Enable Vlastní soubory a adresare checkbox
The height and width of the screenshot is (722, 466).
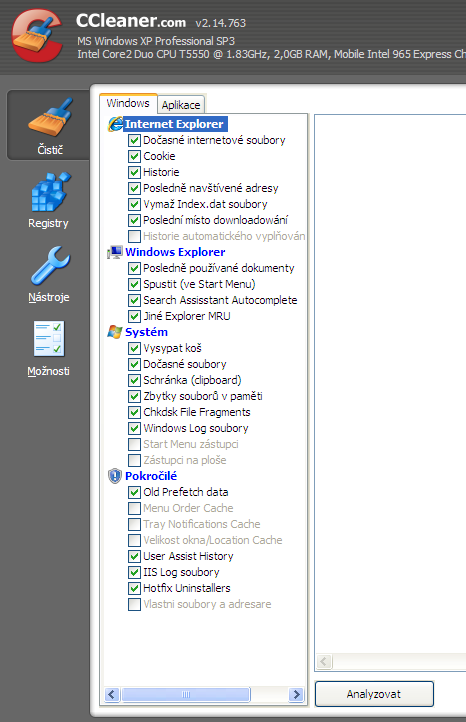coord(134,604)
